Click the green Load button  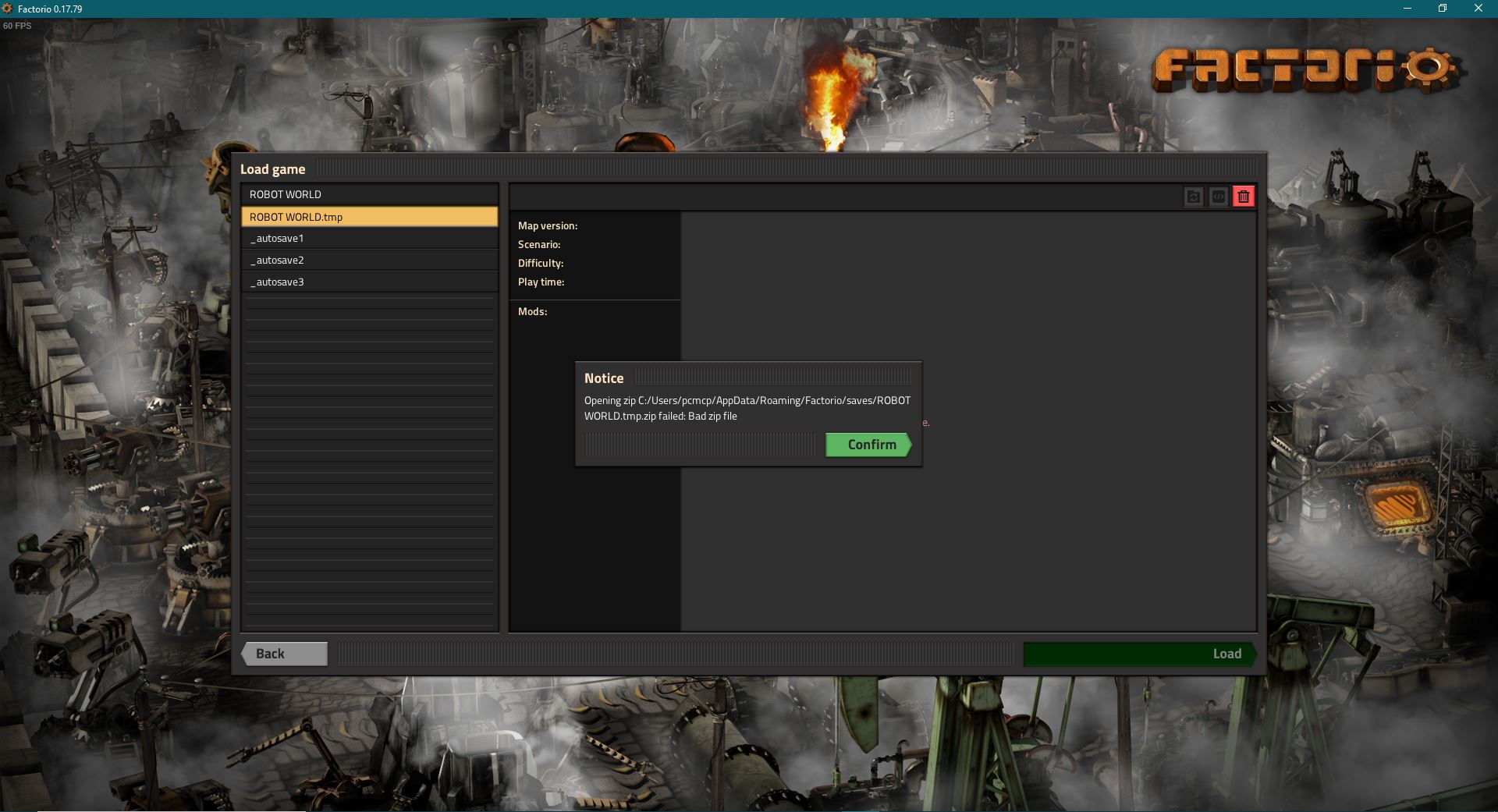(x=1140, y=654)
